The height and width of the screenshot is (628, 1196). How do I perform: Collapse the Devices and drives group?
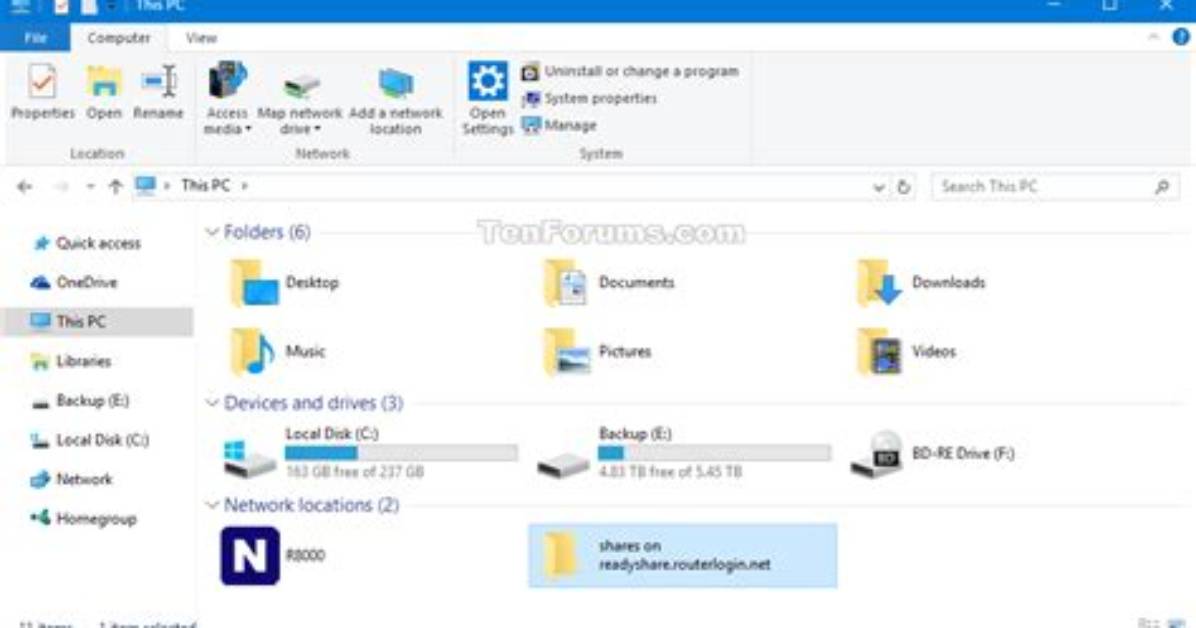pyautogui.click(x=212, y=403)
